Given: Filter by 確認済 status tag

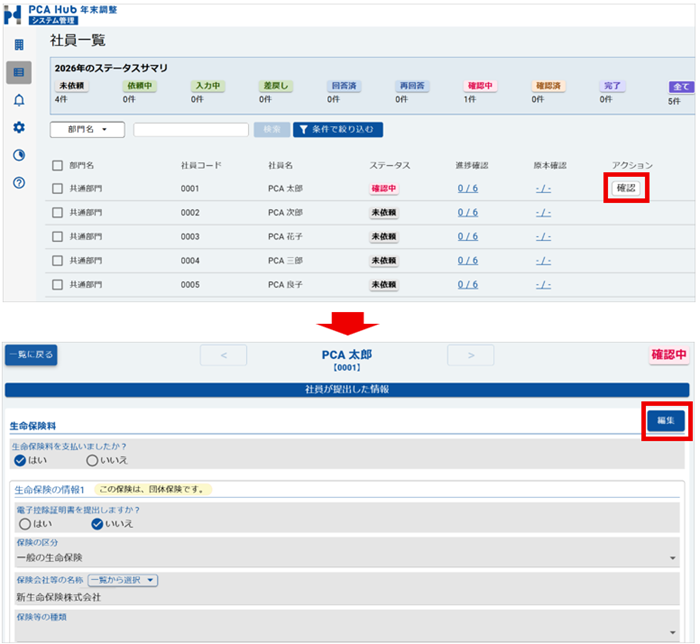Looking at the screenshot, I should 549,86.
